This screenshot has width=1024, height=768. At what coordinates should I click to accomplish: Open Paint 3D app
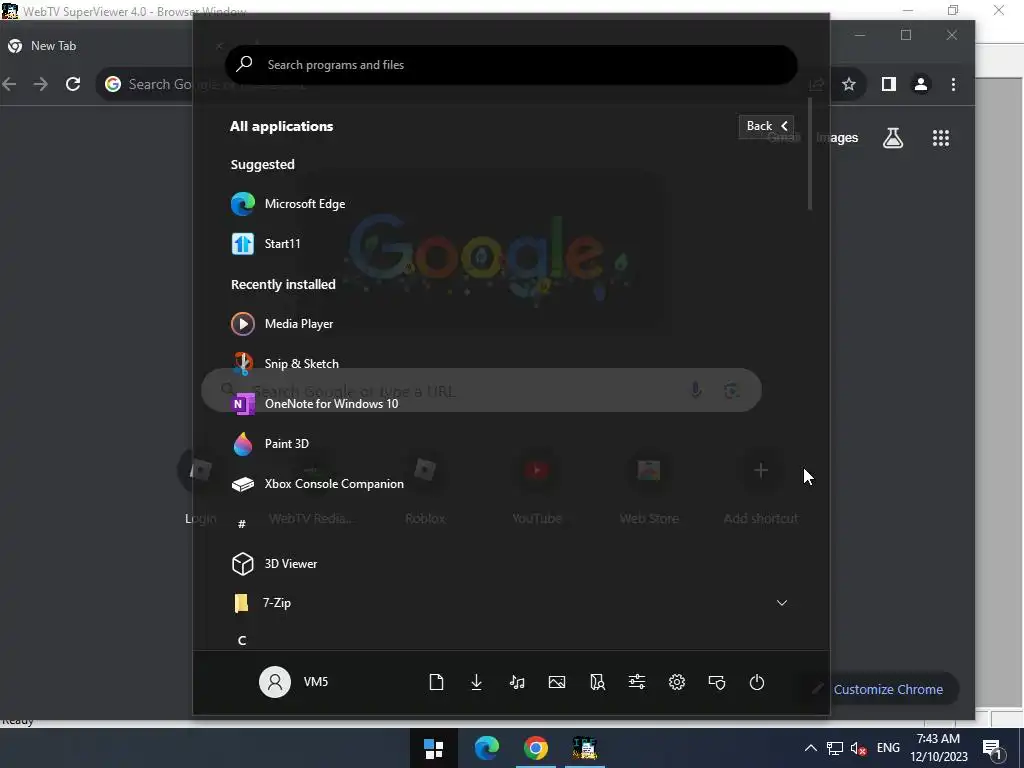click(270, 443)
